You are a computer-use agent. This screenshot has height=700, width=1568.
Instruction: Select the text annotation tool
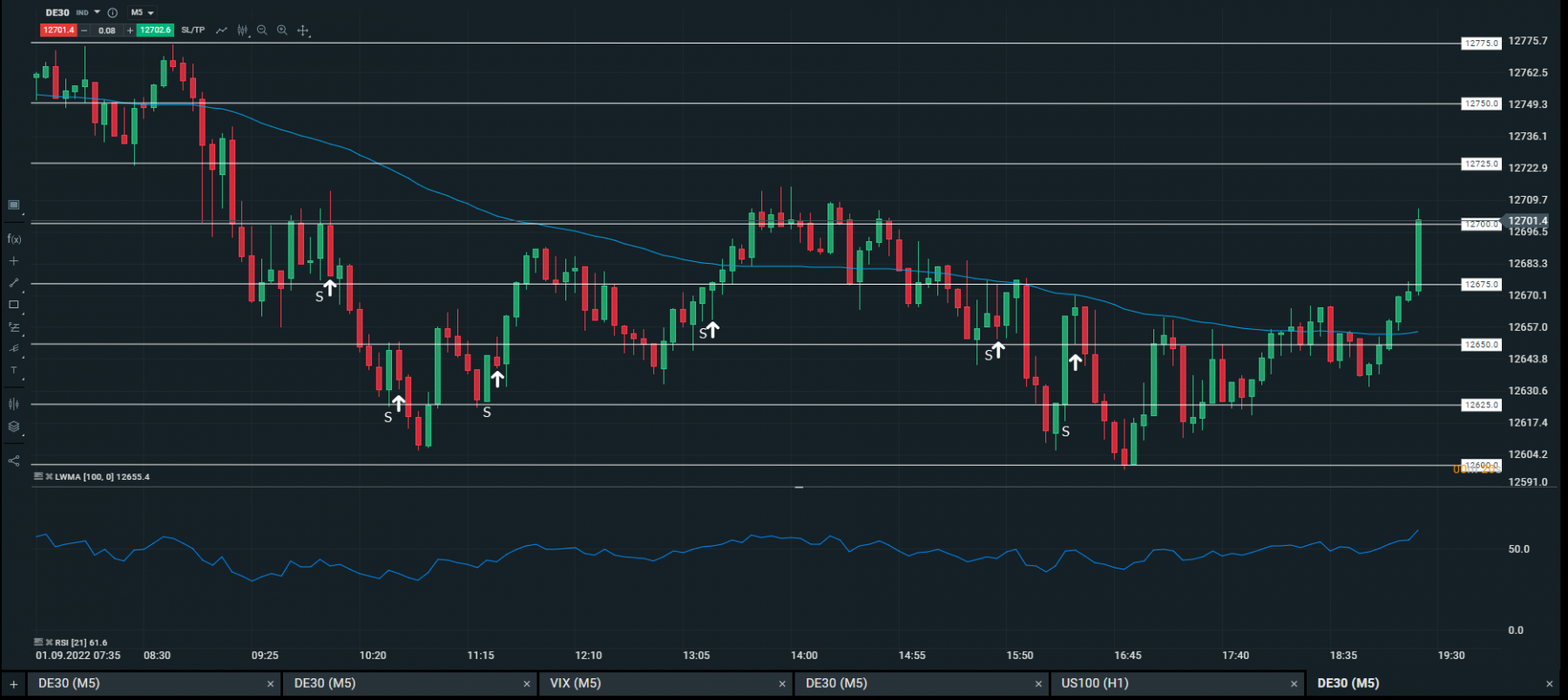[14, 371]
